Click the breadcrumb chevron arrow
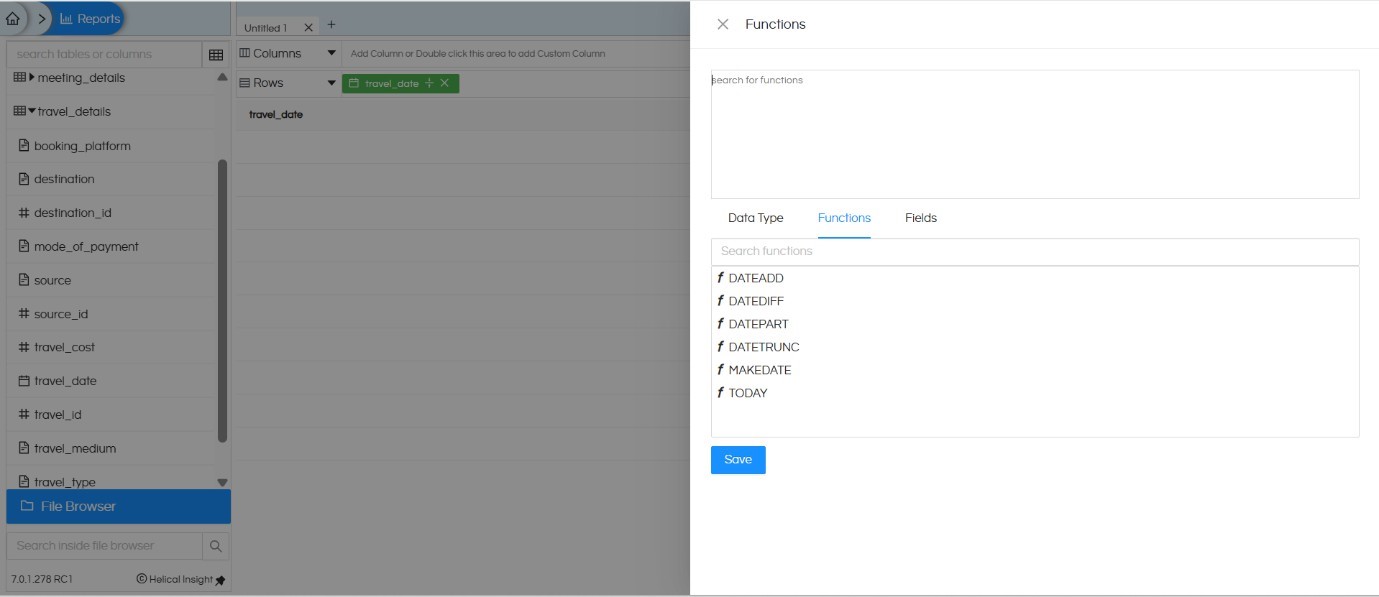The height and width of the screenshot is (597, 1379). pos(42,19)
